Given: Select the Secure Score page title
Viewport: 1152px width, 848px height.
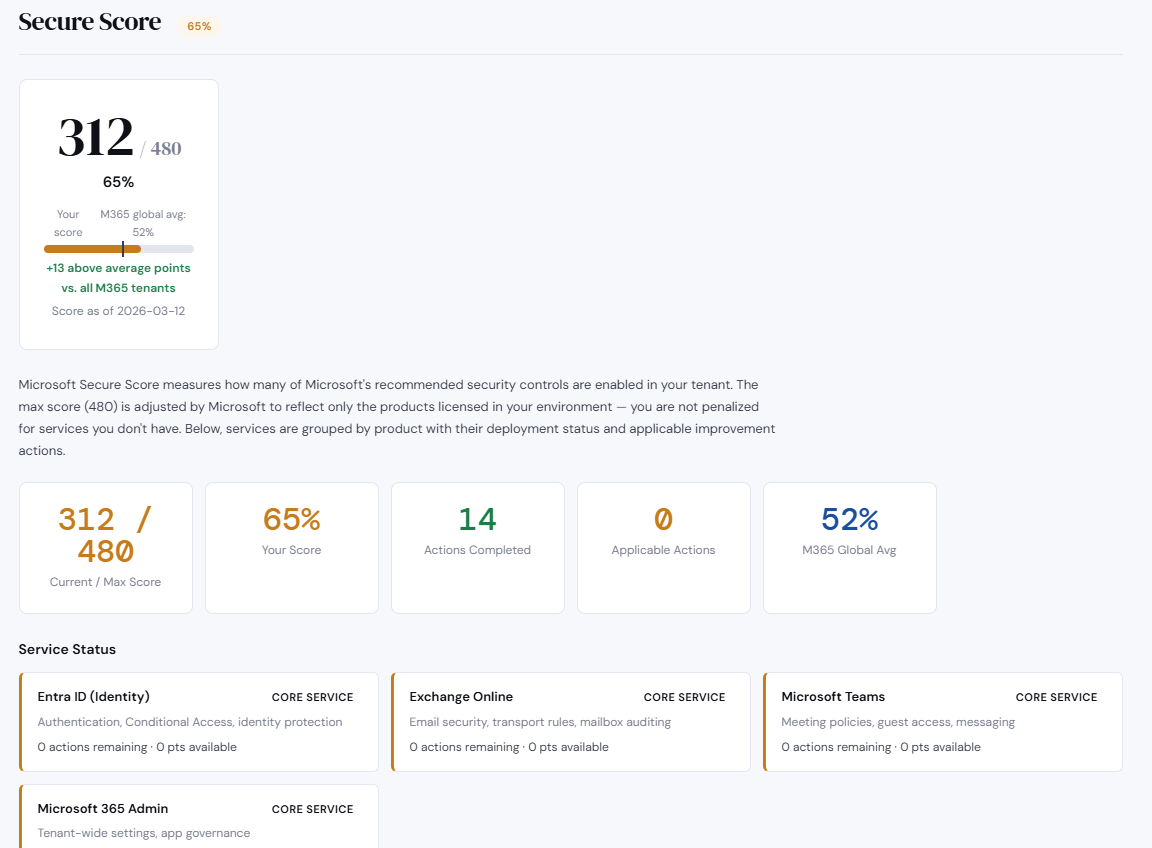Looking at the screenshot, I should click(89, 21).
